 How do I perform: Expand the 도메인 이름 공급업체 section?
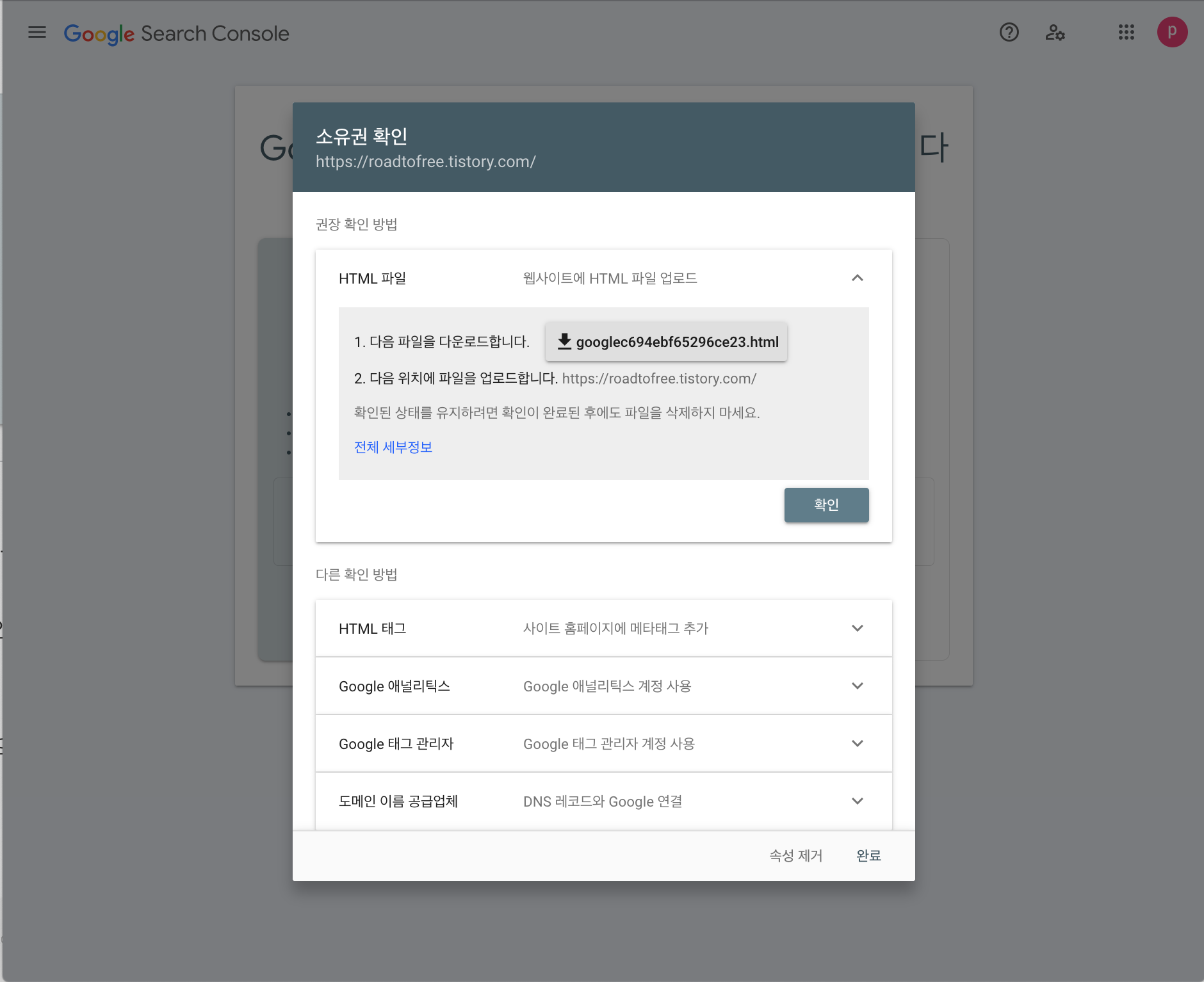(x=857, y=801)
